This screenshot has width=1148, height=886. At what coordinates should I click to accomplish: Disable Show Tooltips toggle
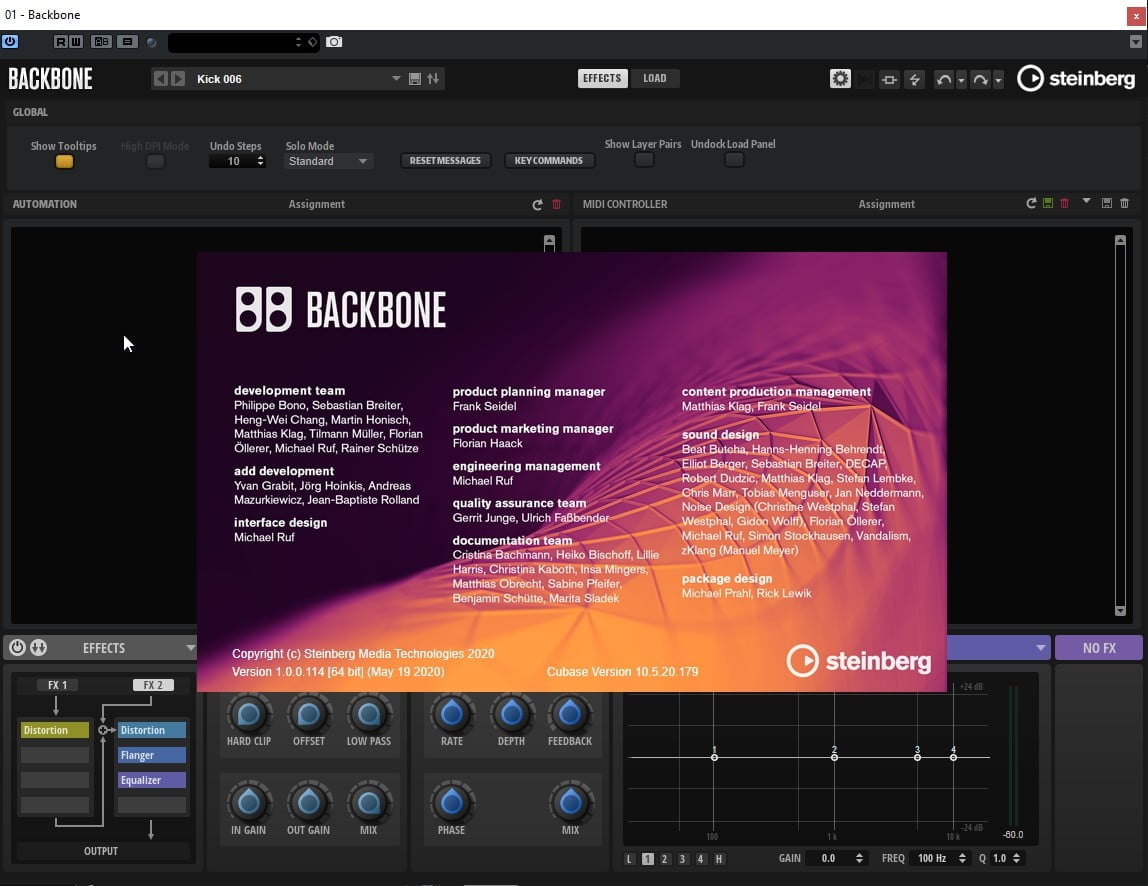(x=64, y=161)
